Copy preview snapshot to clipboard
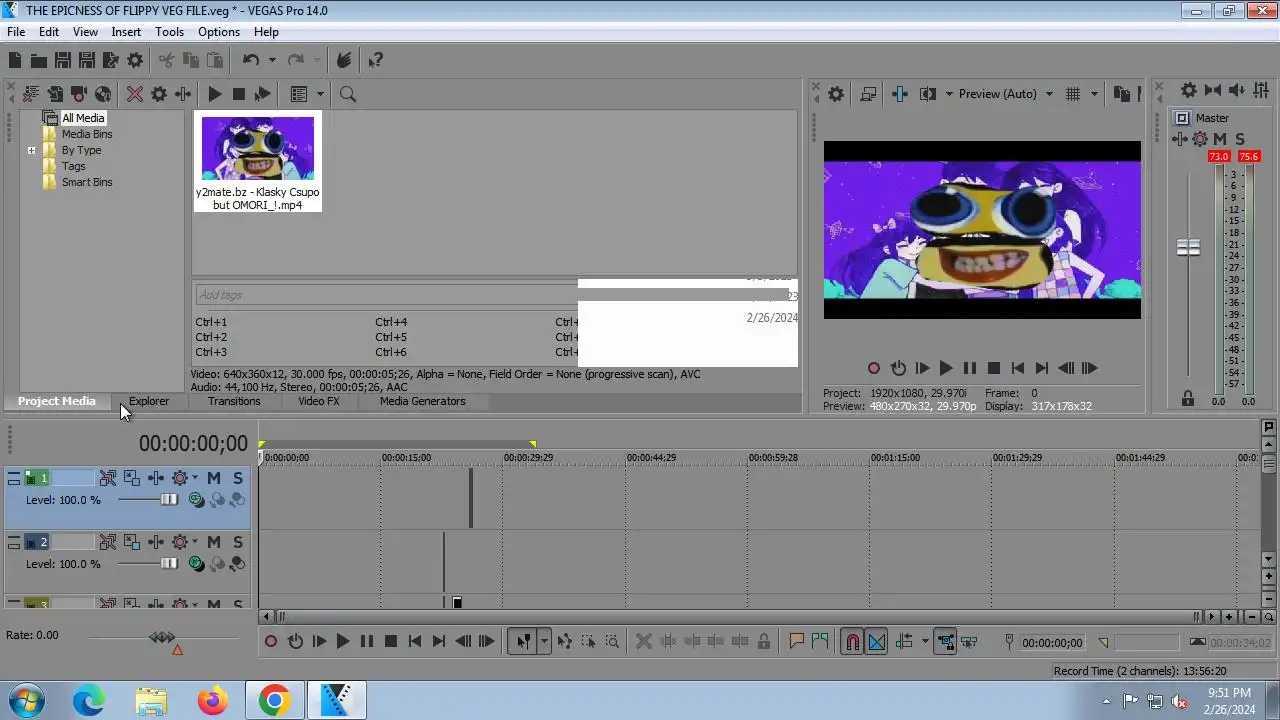Screen dimensions: 1280x720 tap(1122, 94)
